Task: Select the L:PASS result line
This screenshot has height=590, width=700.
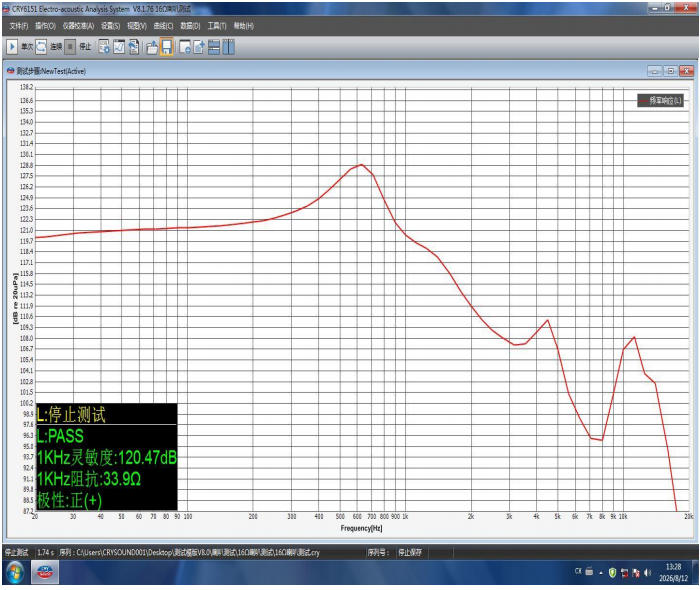Action: 60,436
